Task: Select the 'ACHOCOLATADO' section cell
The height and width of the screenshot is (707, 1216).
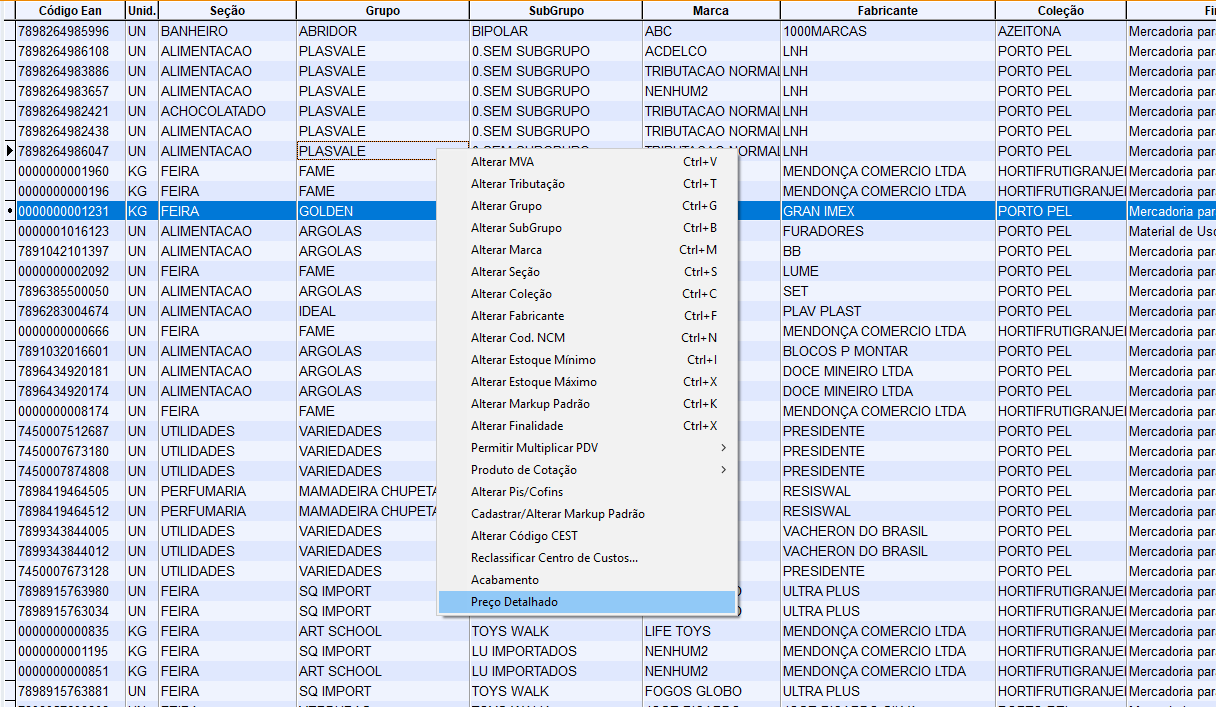Action: tap(213, 111)
